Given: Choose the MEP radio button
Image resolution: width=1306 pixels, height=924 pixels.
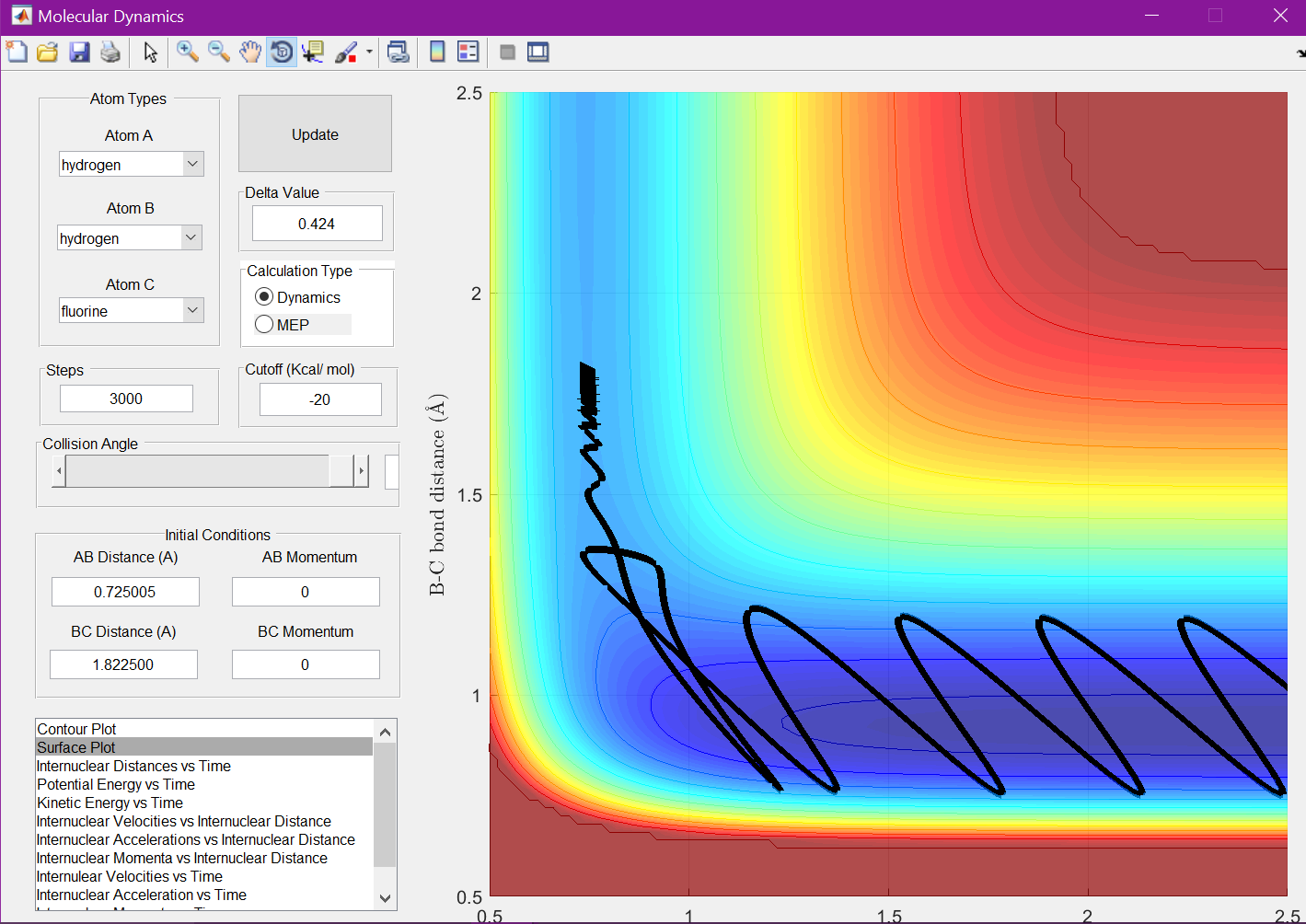Looking at the screenshot, I should 265,325.
